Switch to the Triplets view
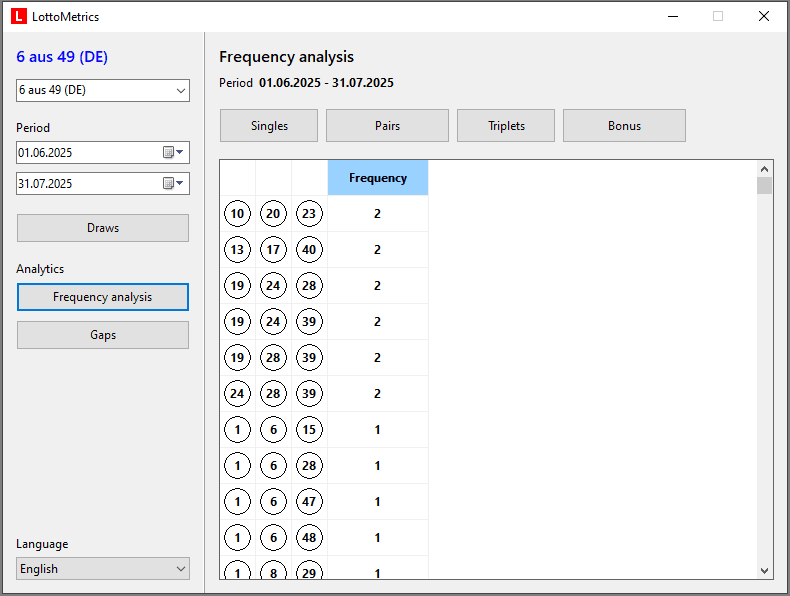The image size is (790, 596). tap(506, 125)
